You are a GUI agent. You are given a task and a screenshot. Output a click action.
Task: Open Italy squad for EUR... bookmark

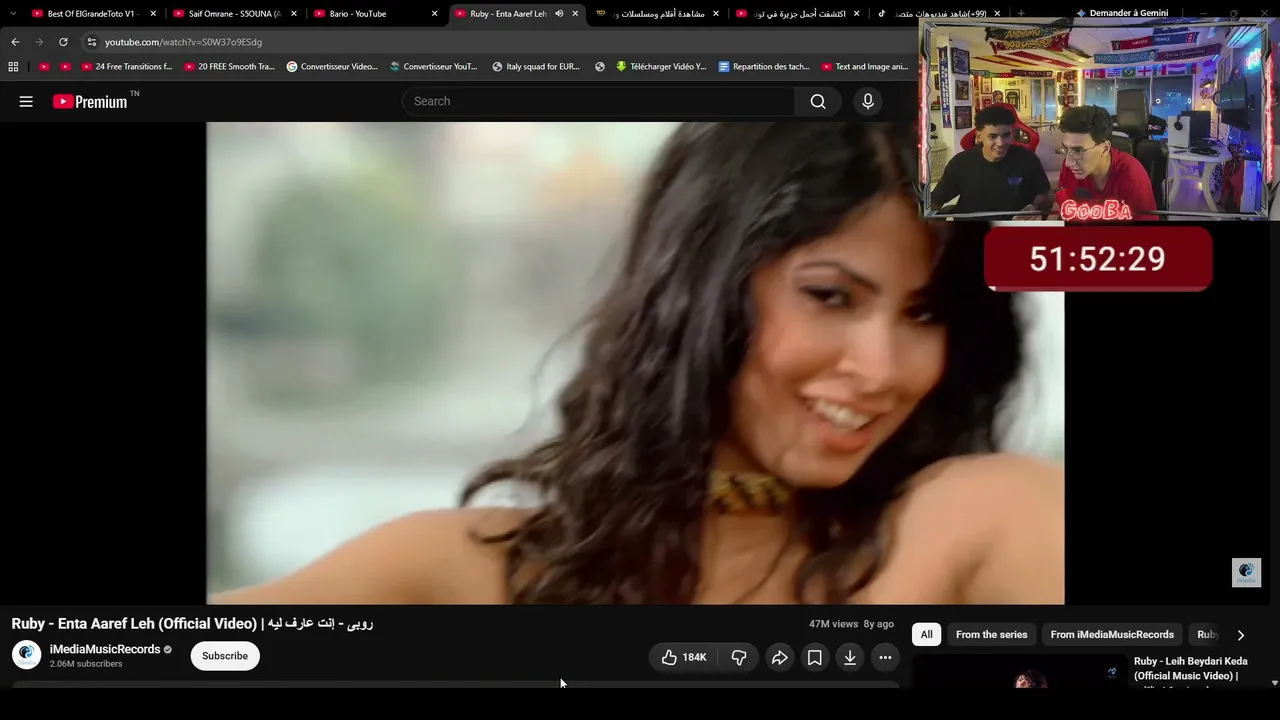click(x=536, y=67)
